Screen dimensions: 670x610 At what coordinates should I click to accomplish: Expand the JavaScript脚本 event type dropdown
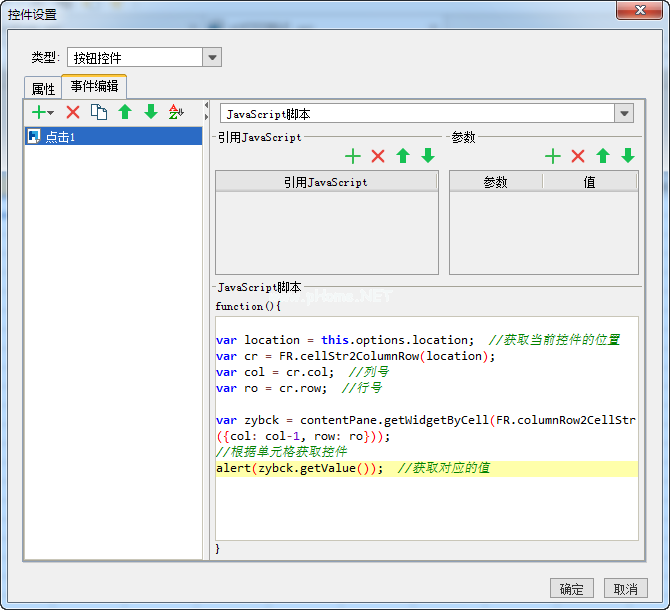pos(624,114)
